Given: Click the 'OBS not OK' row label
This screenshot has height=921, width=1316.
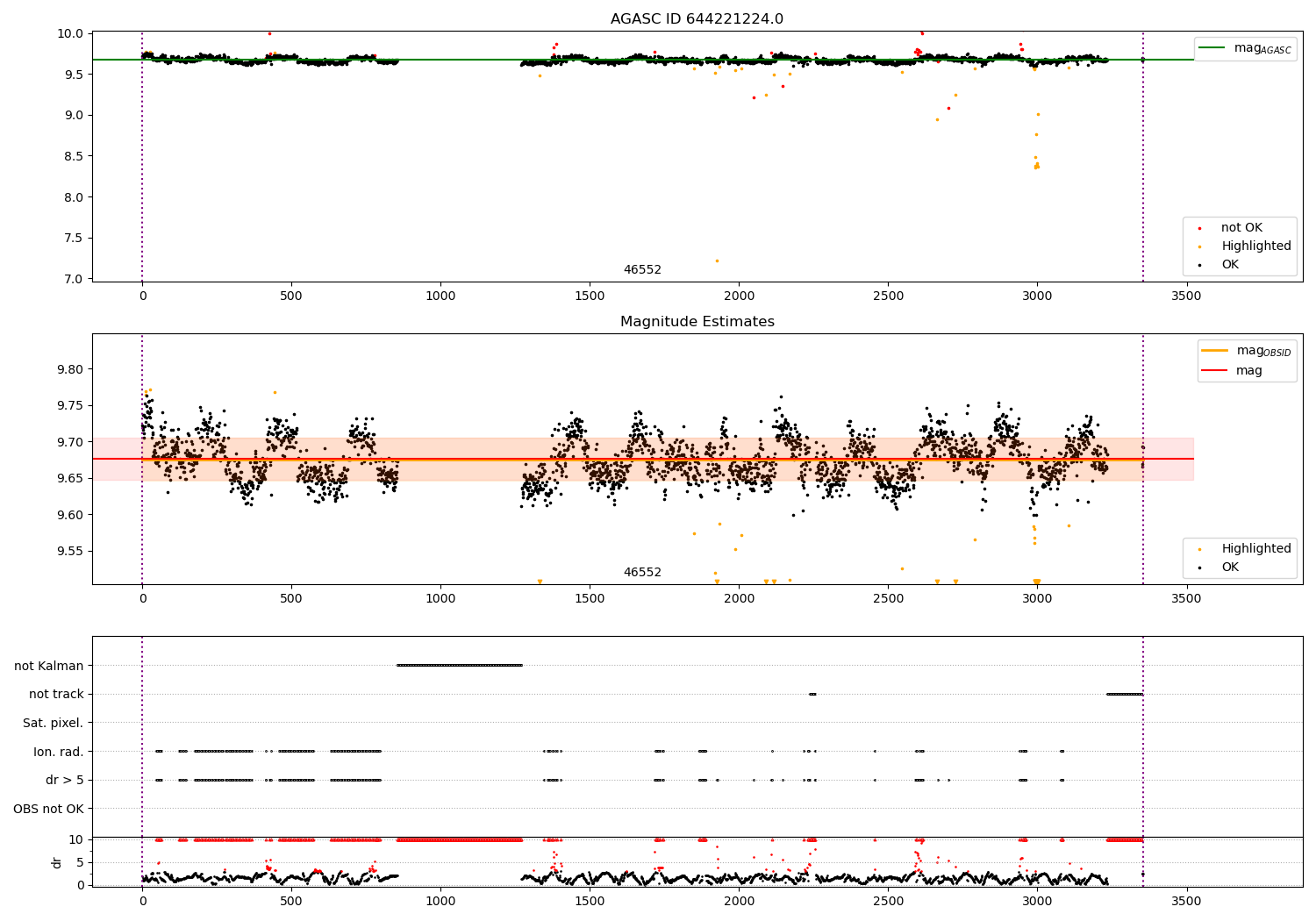Looking at the screenshot, I should point(49,809).
